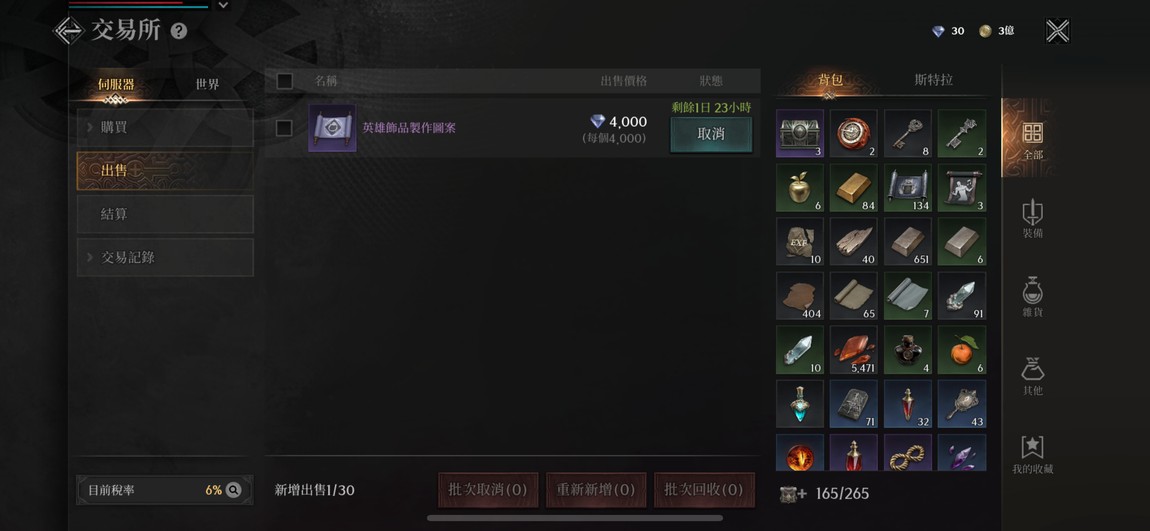Viewport: 1150px width, 531px height.
Task: Select the golden apple item in inventory
Action: click(799, 188)
